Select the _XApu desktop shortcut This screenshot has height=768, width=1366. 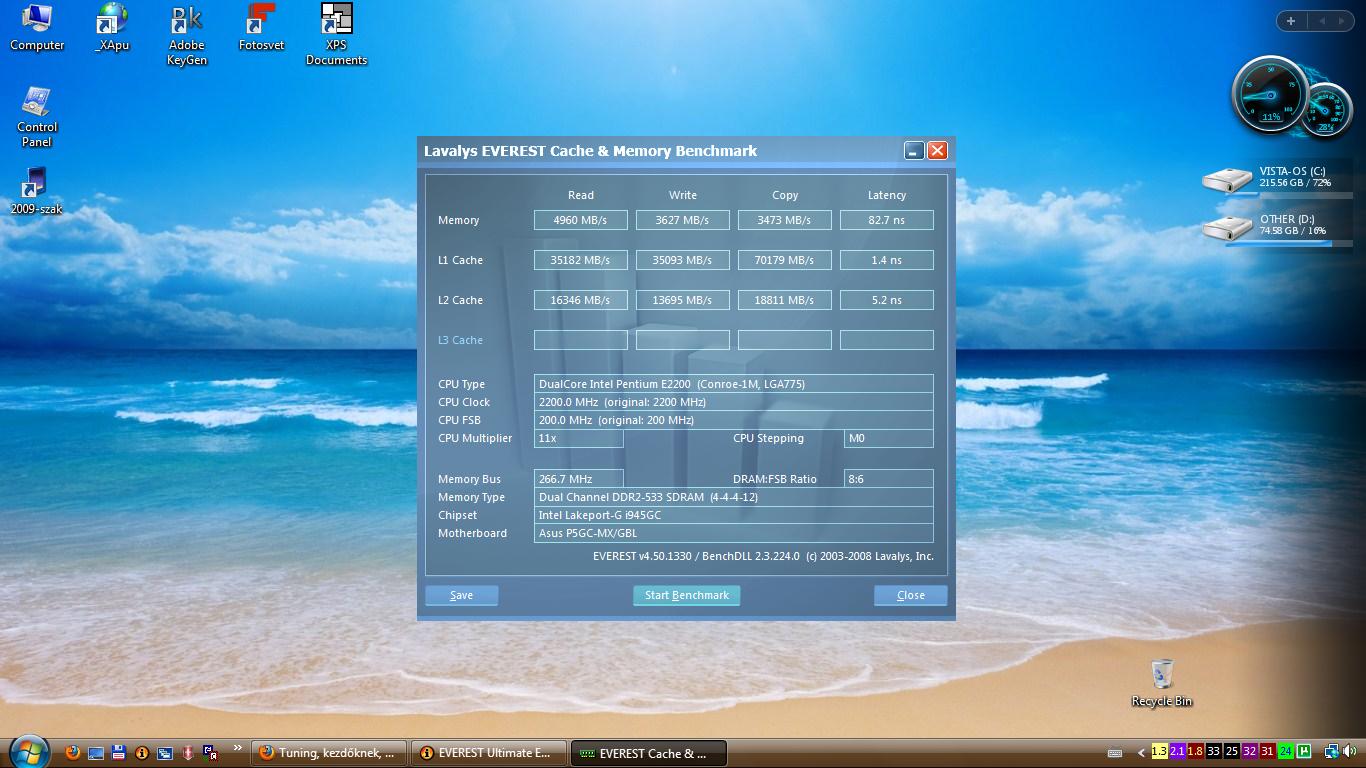112,27
